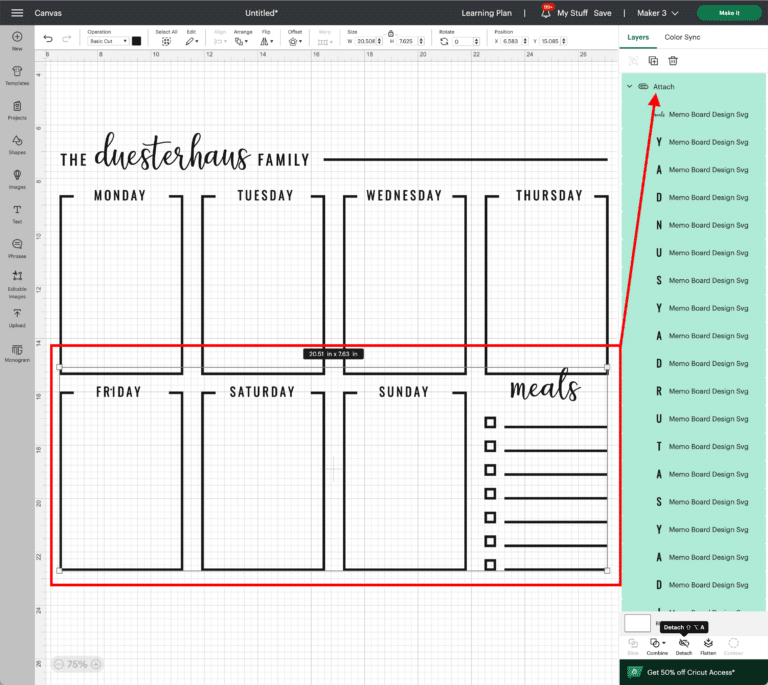Click the Undo arrow icon
This screenshot has height=685, width=768.
pos(47,38)
